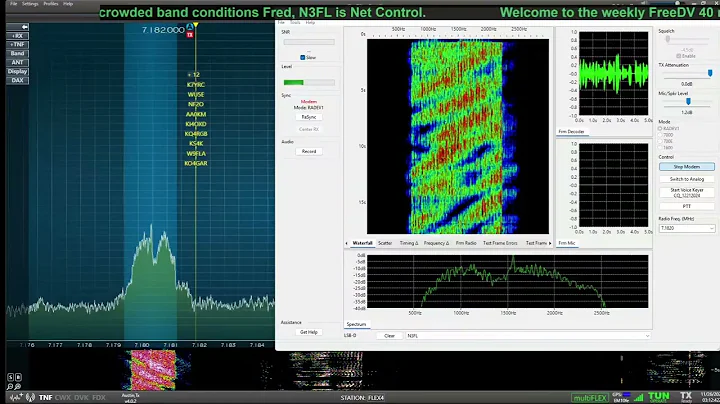
Task: Add a notch filter with the +TNF button
Action: tap(17, 45)
